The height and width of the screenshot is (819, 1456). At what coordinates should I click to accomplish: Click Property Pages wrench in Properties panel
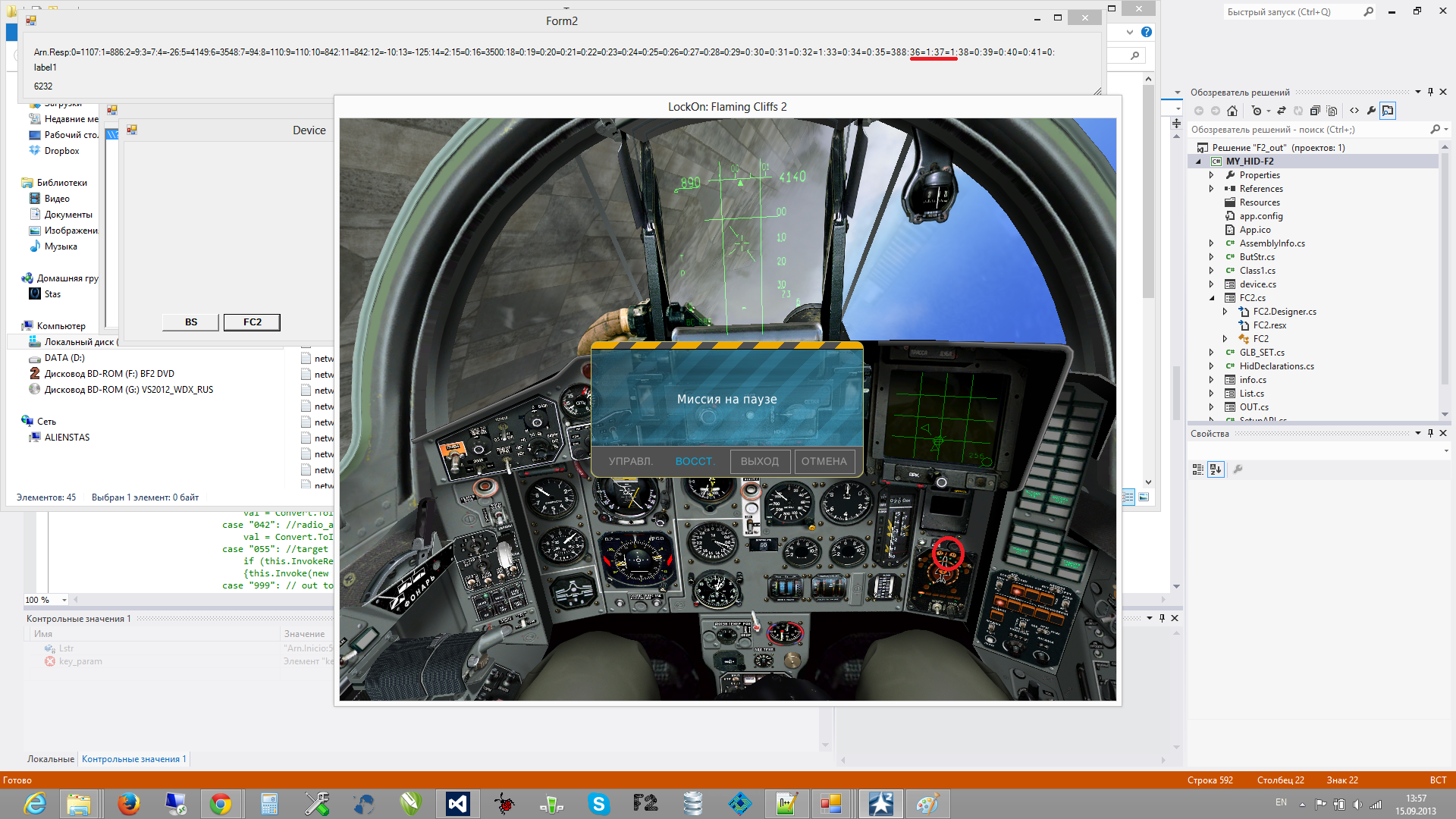[1238, 469]
